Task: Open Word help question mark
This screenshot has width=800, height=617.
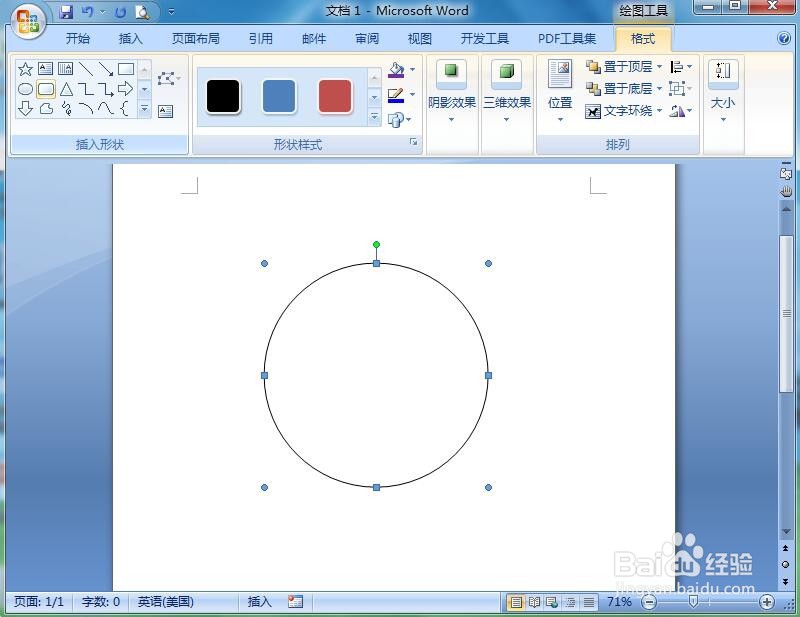Action: [784, 38]
